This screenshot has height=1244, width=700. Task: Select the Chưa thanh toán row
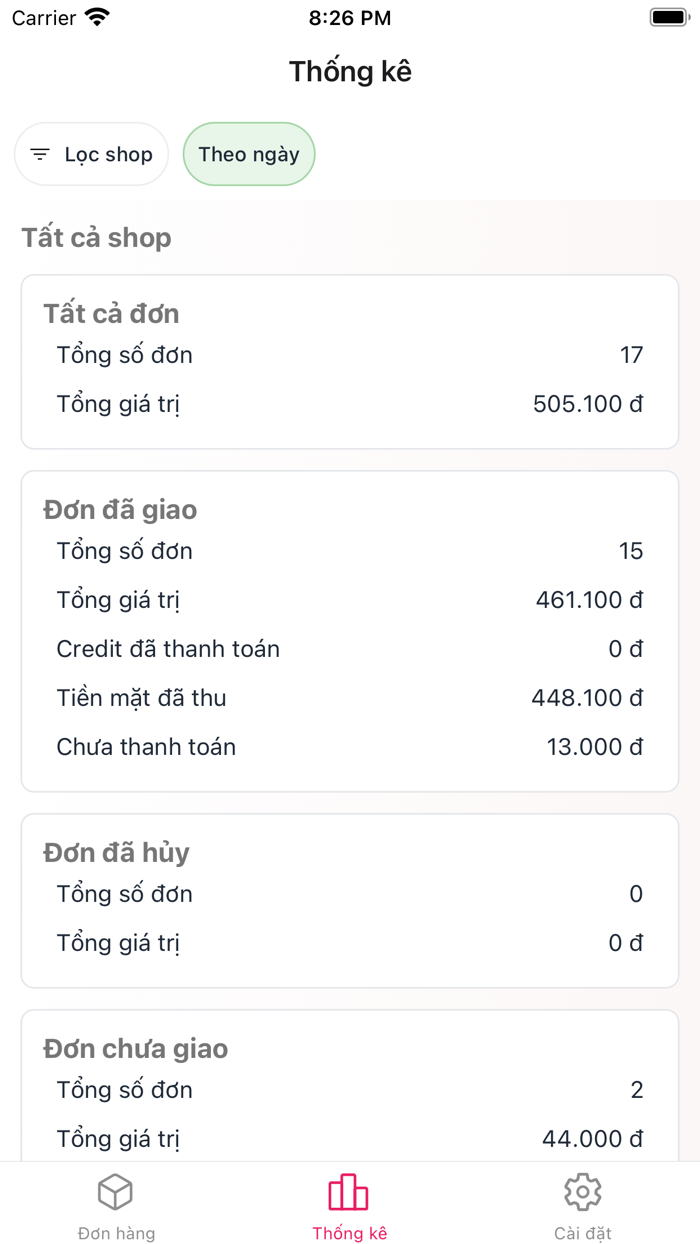tap(350, 747)
